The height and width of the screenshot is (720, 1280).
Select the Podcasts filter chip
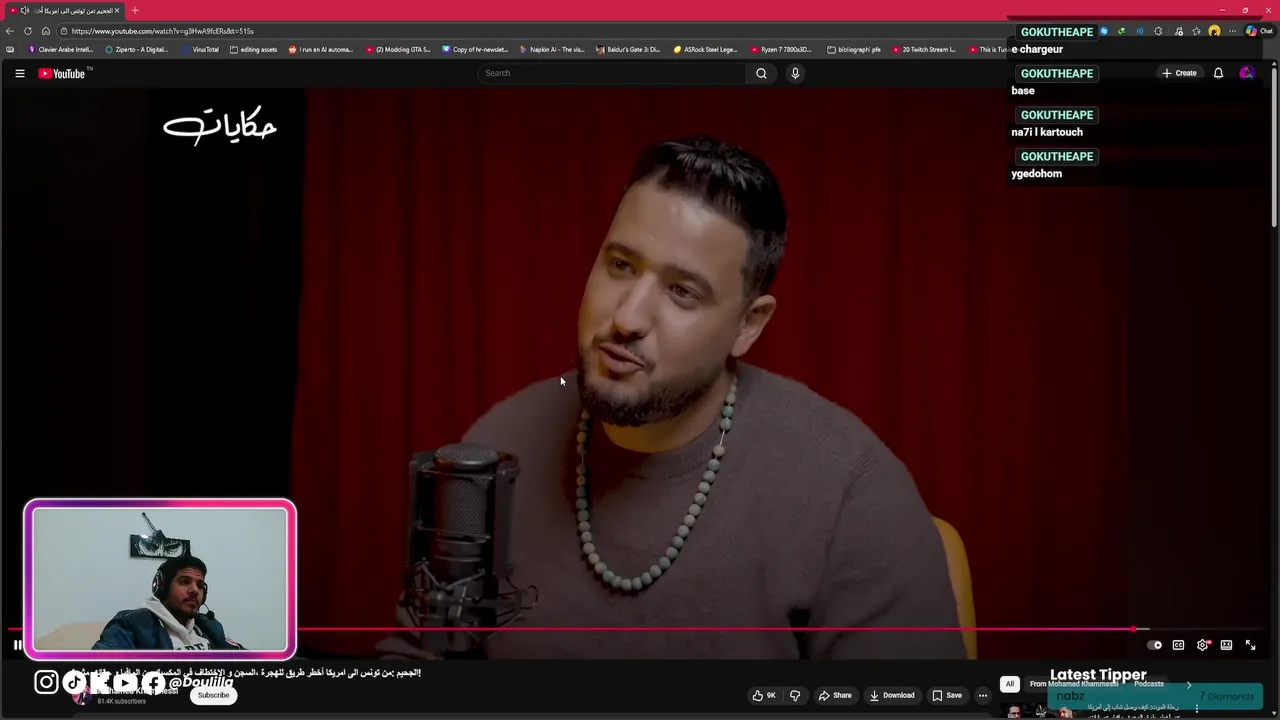click(1148, 684)
